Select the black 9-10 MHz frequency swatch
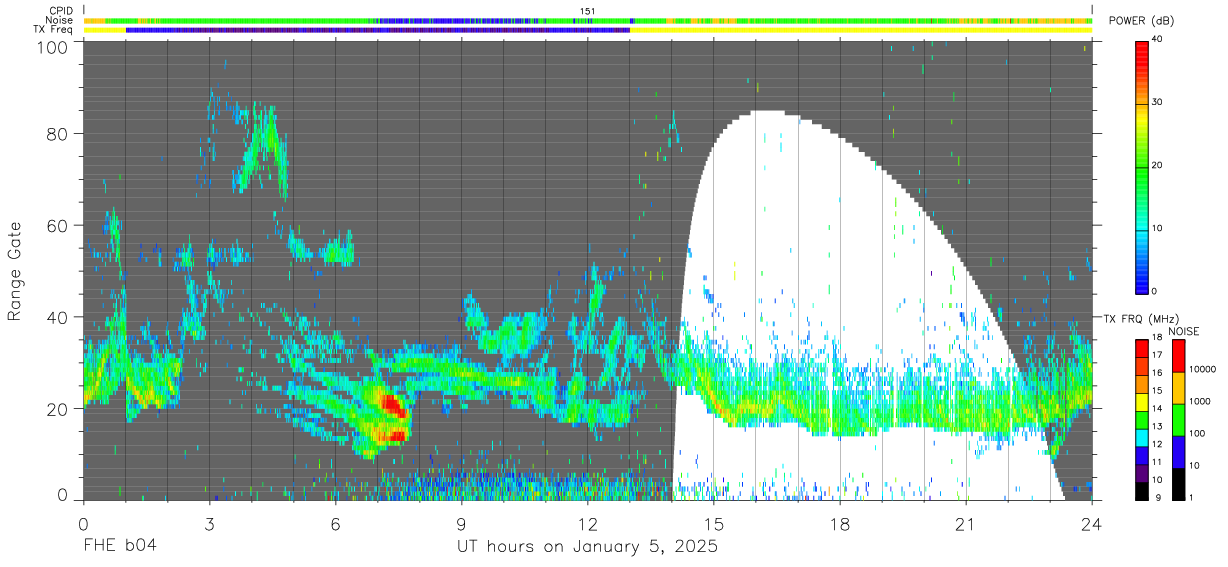Screen dimensions: 1228x567 click(1141, 491)
